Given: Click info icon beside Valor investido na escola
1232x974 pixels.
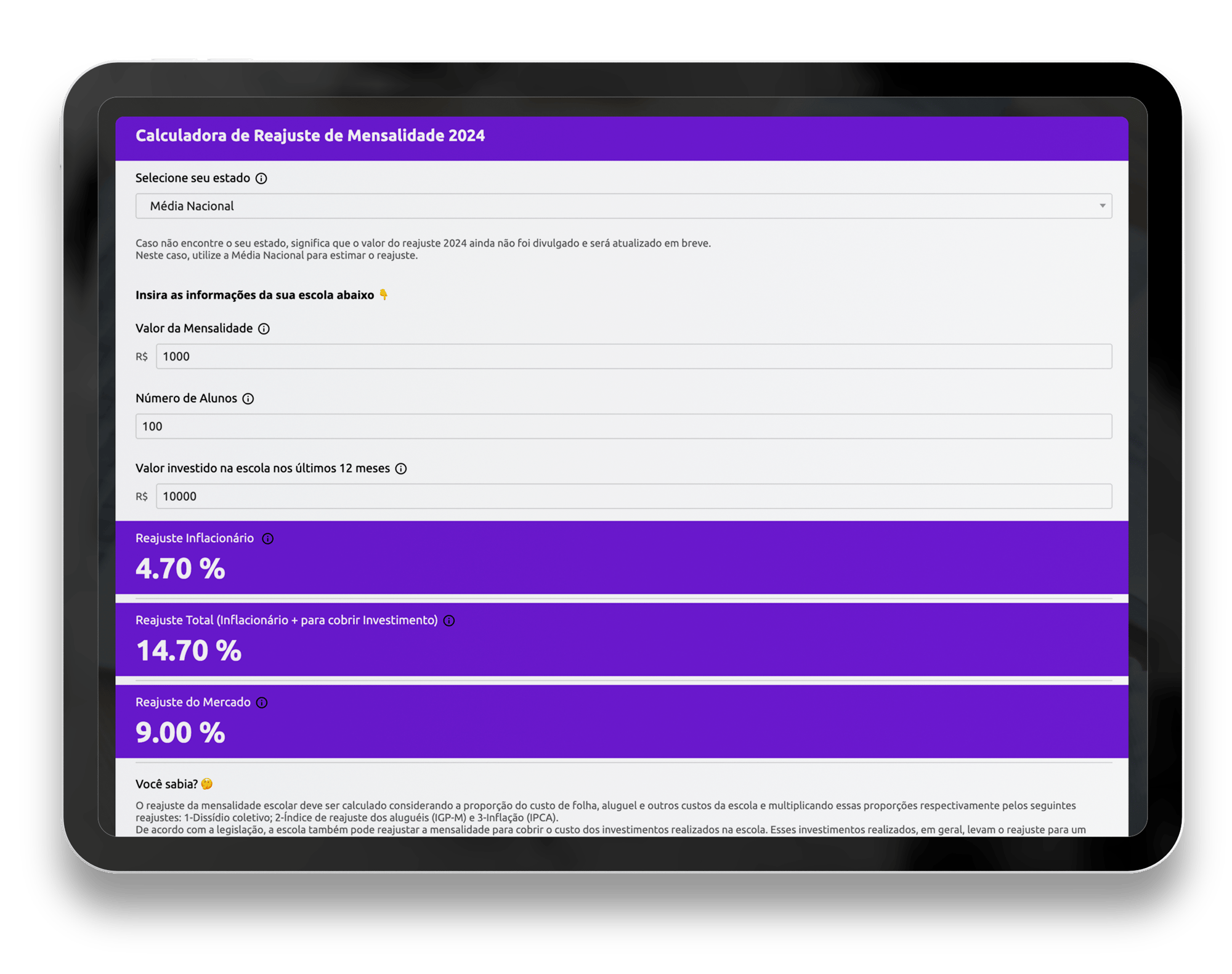Looking at the screenshot, I should click(x=401, y=468).
